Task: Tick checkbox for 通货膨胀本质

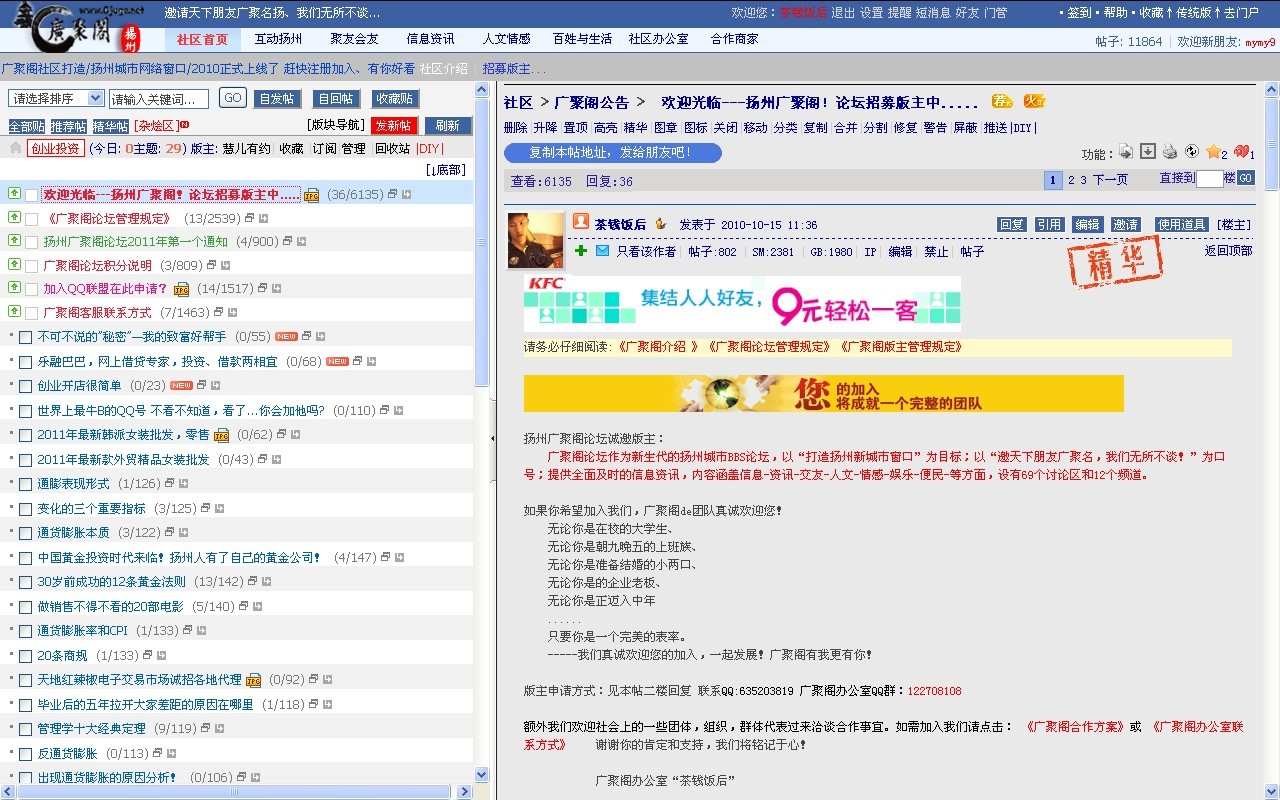Action: [26, 533]
